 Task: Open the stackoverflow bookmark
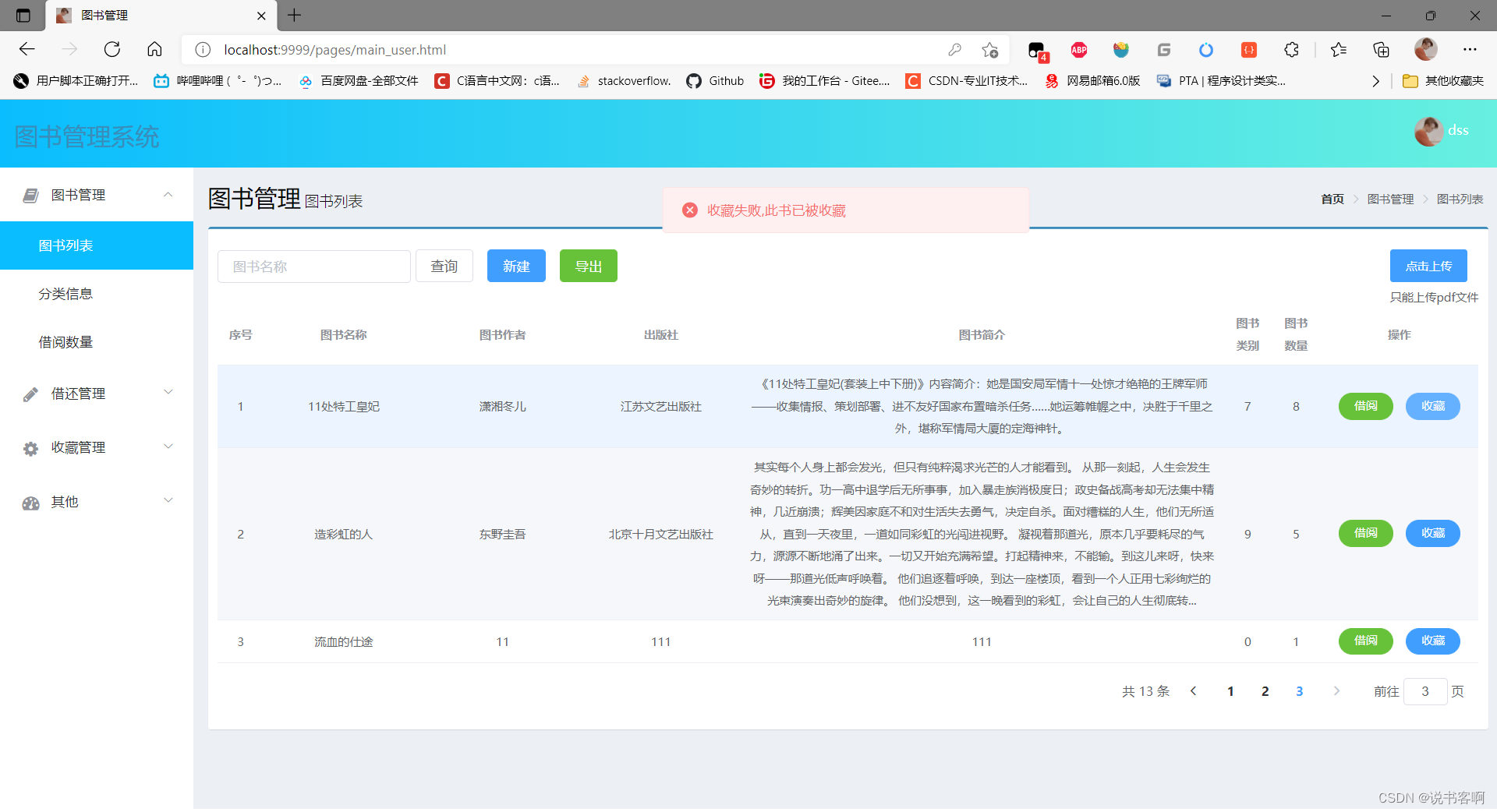624,81
